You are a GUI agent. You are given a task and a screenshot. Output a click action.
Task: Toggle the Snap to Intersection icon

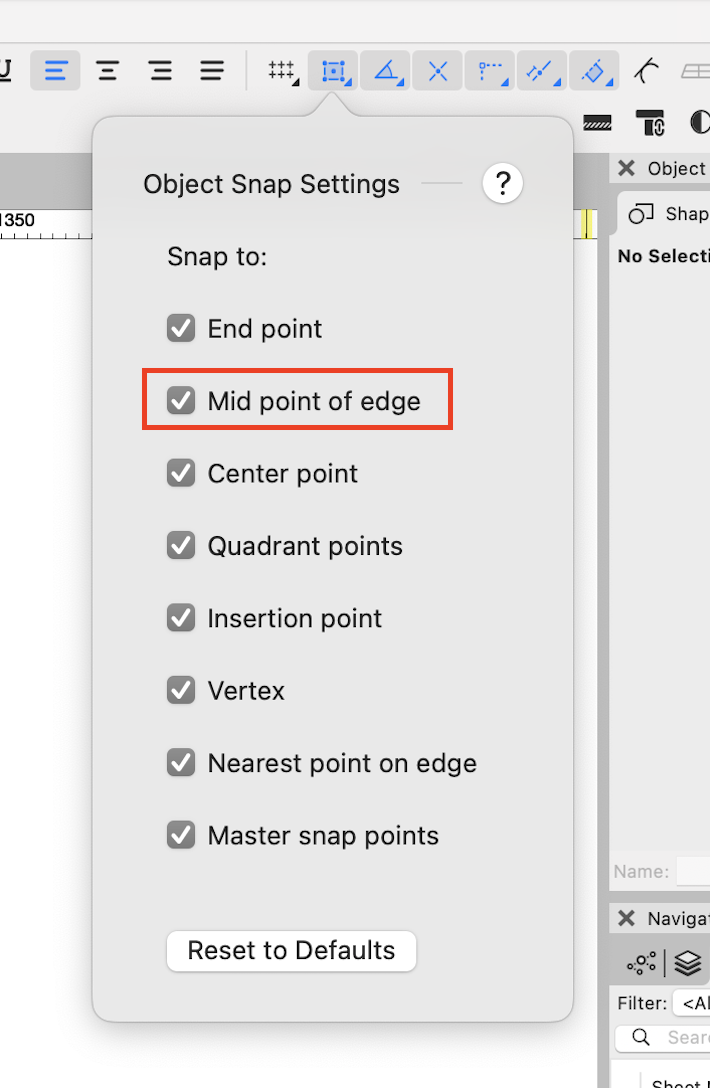pos(438,71)
